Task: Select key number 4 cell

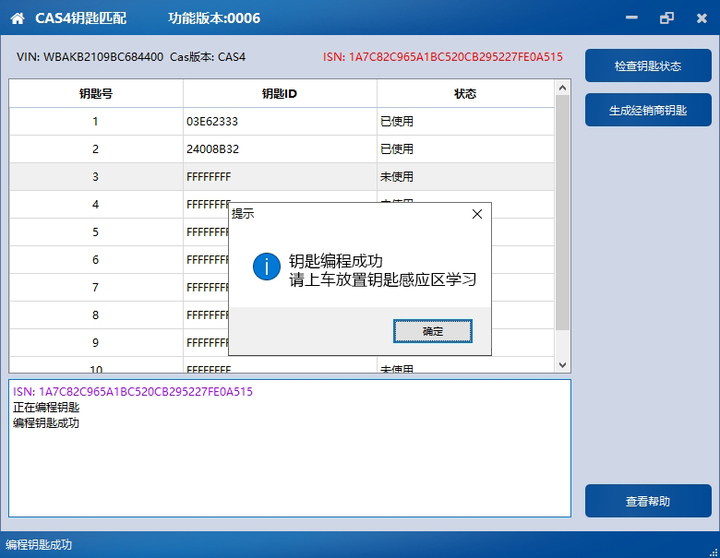Action: [96, 204]
